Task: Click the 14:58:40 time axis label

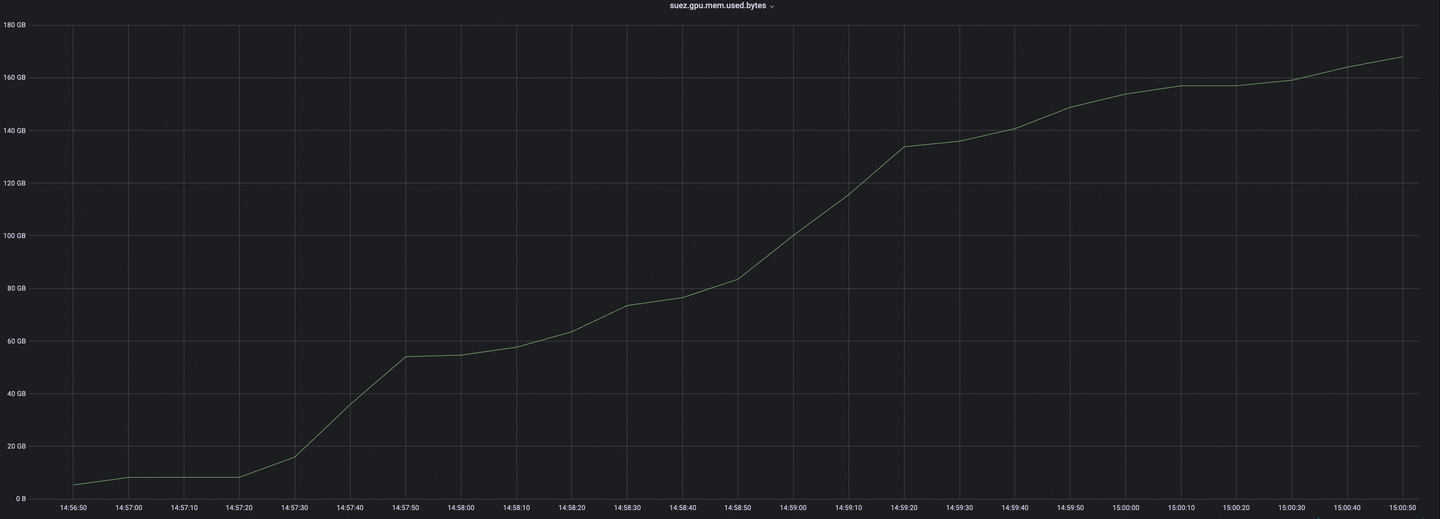Action: point(682,508)
